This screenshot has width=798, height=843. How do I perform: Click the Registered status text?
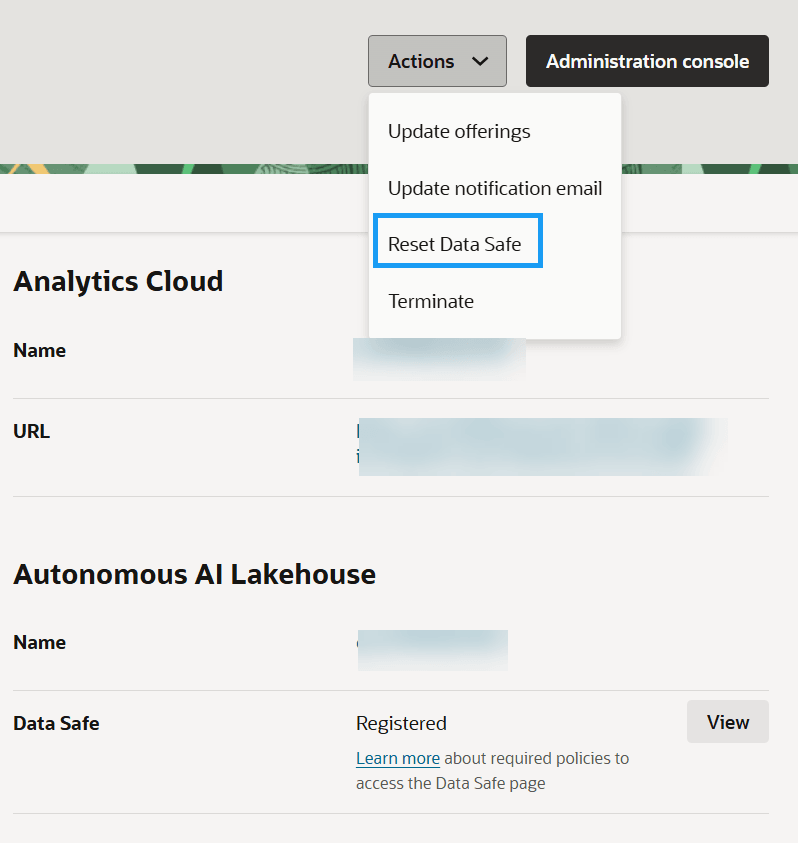coord(401,723)
